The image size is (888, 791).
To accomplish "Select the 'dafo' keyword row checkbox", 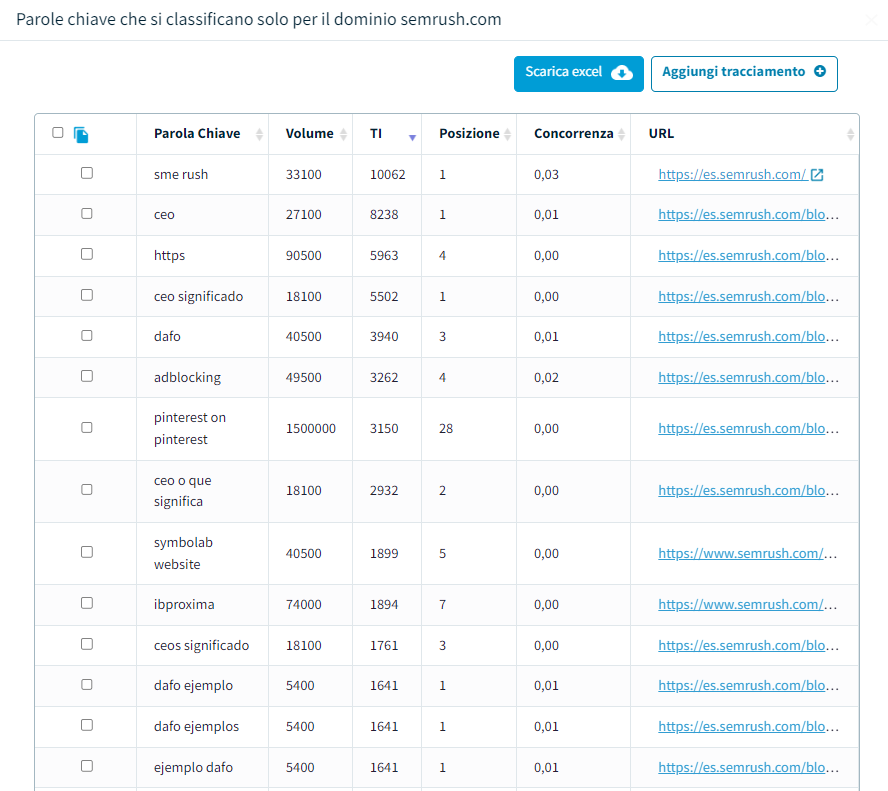I will [87, 336].
